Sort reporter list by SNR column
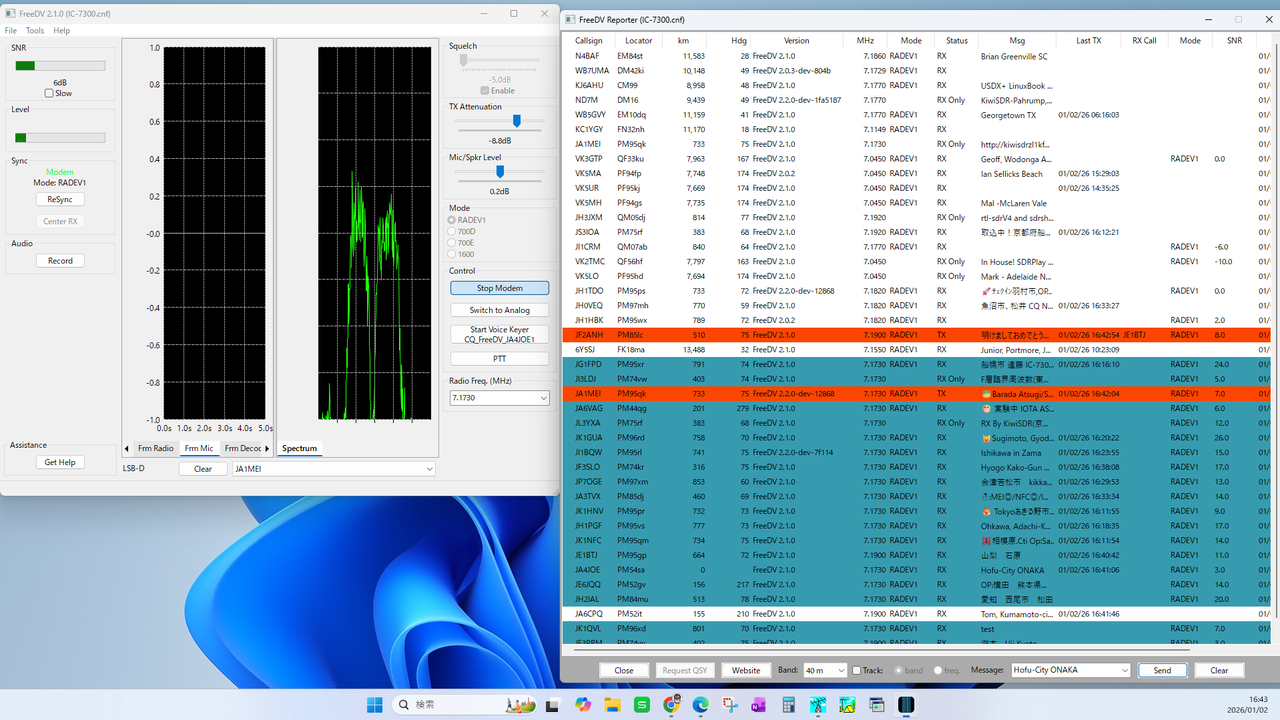The width and height of the screenshot is (1280, 720). coord(1234,41)
